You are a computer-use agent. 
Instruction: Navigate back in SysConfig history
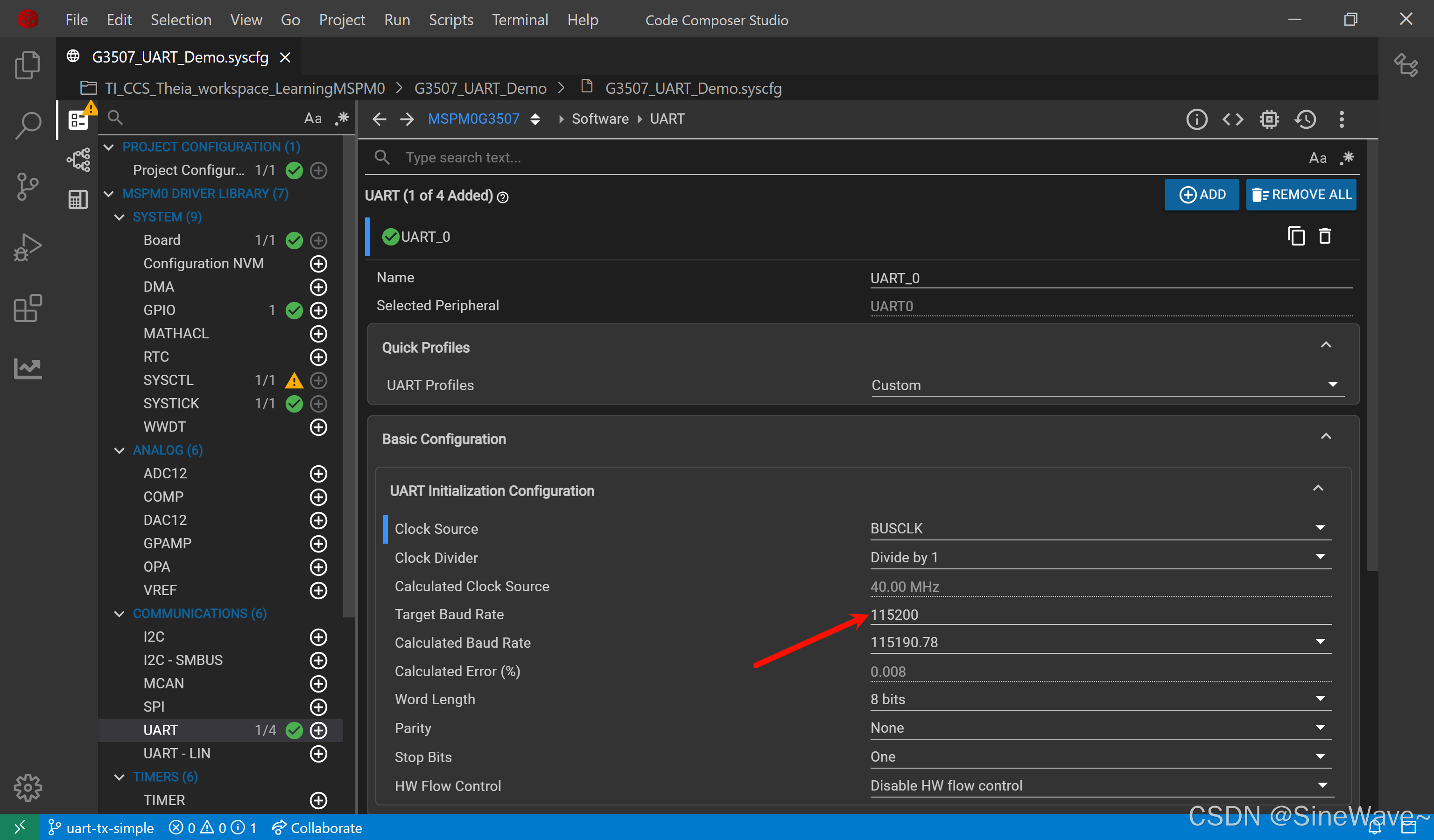(379, 119)
